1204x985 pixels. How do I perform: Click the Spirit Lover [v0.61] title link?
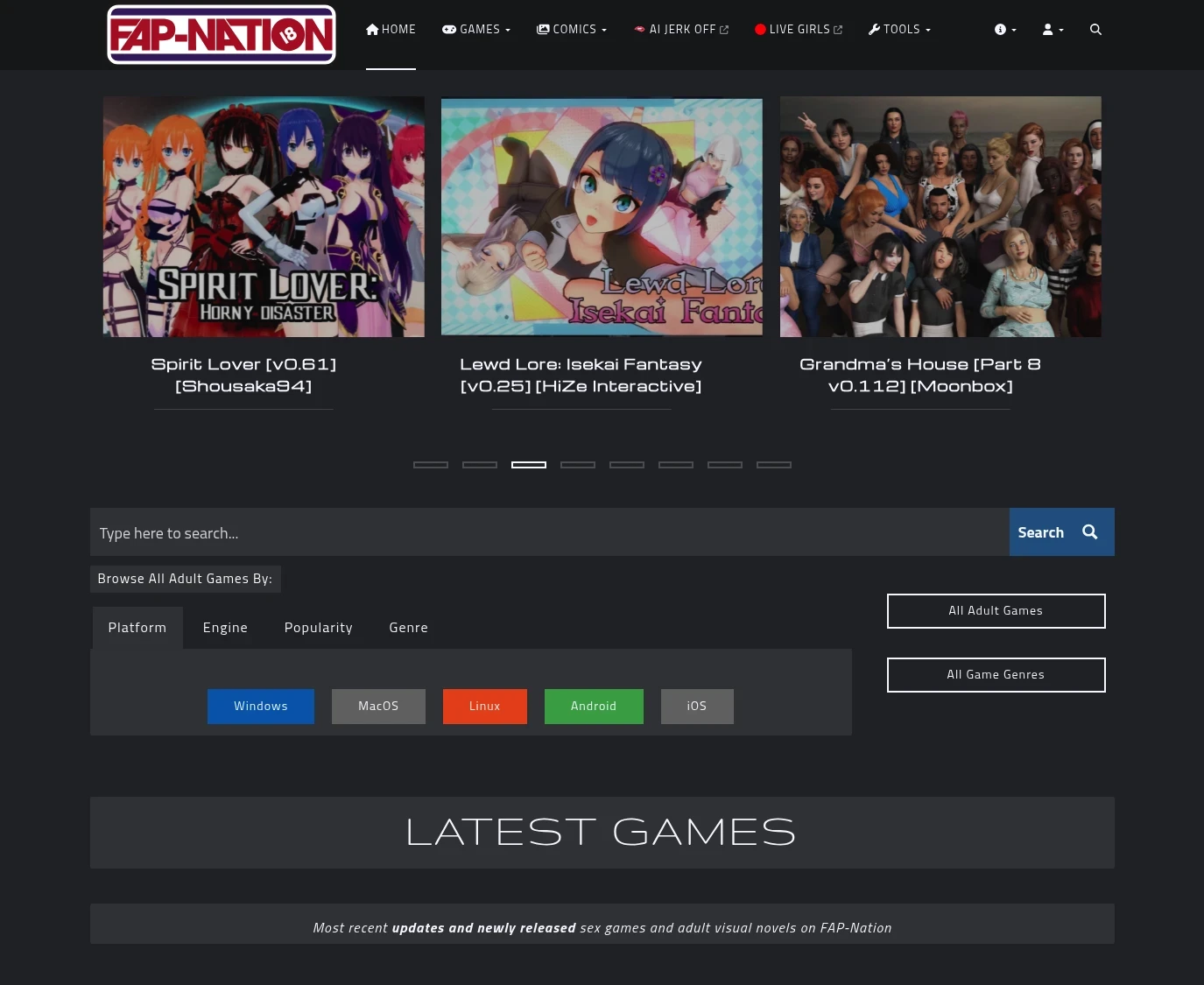coord(243,375)
